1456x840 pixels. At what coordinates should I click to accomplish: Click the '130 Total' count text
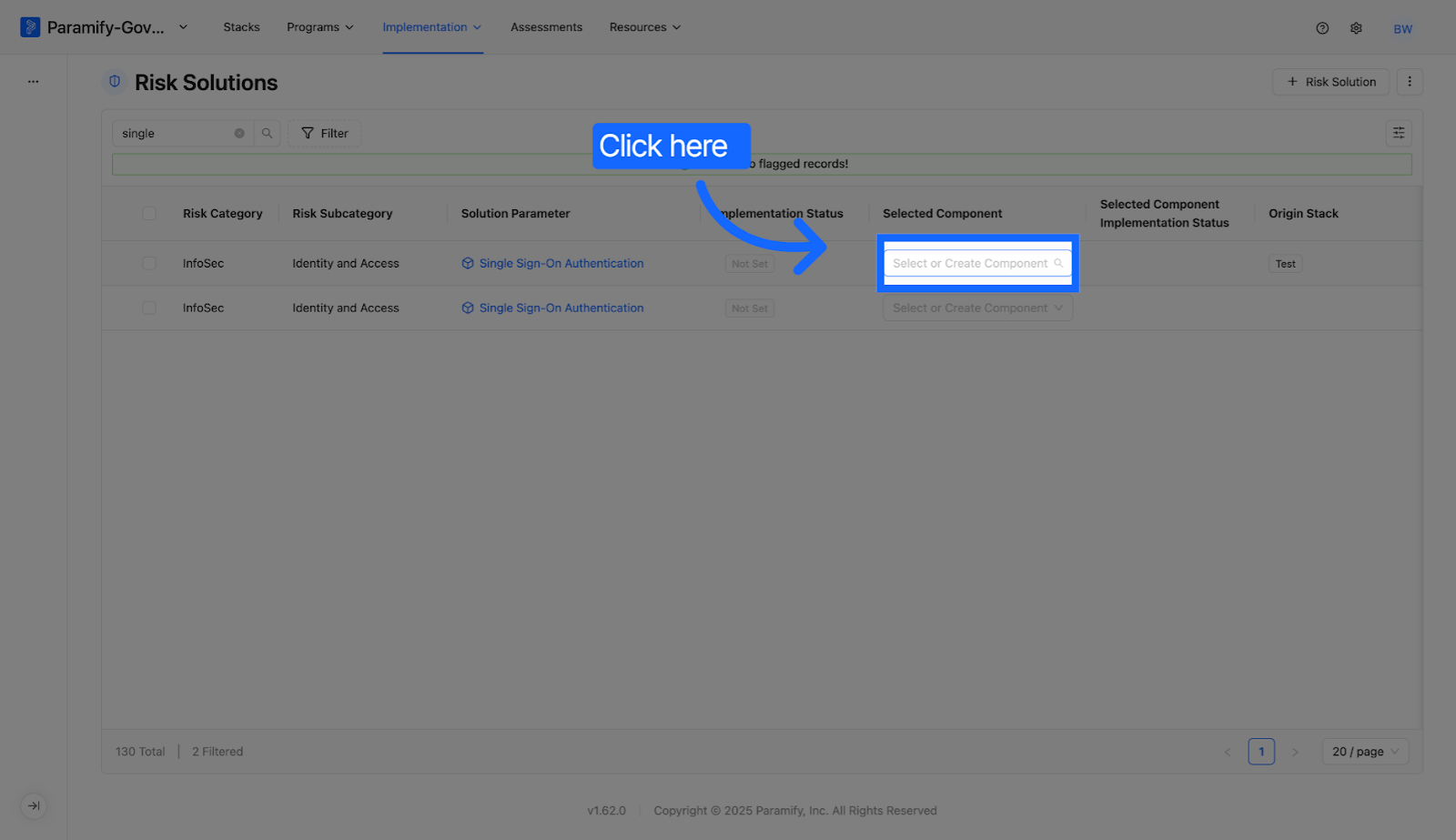(140, 752)
